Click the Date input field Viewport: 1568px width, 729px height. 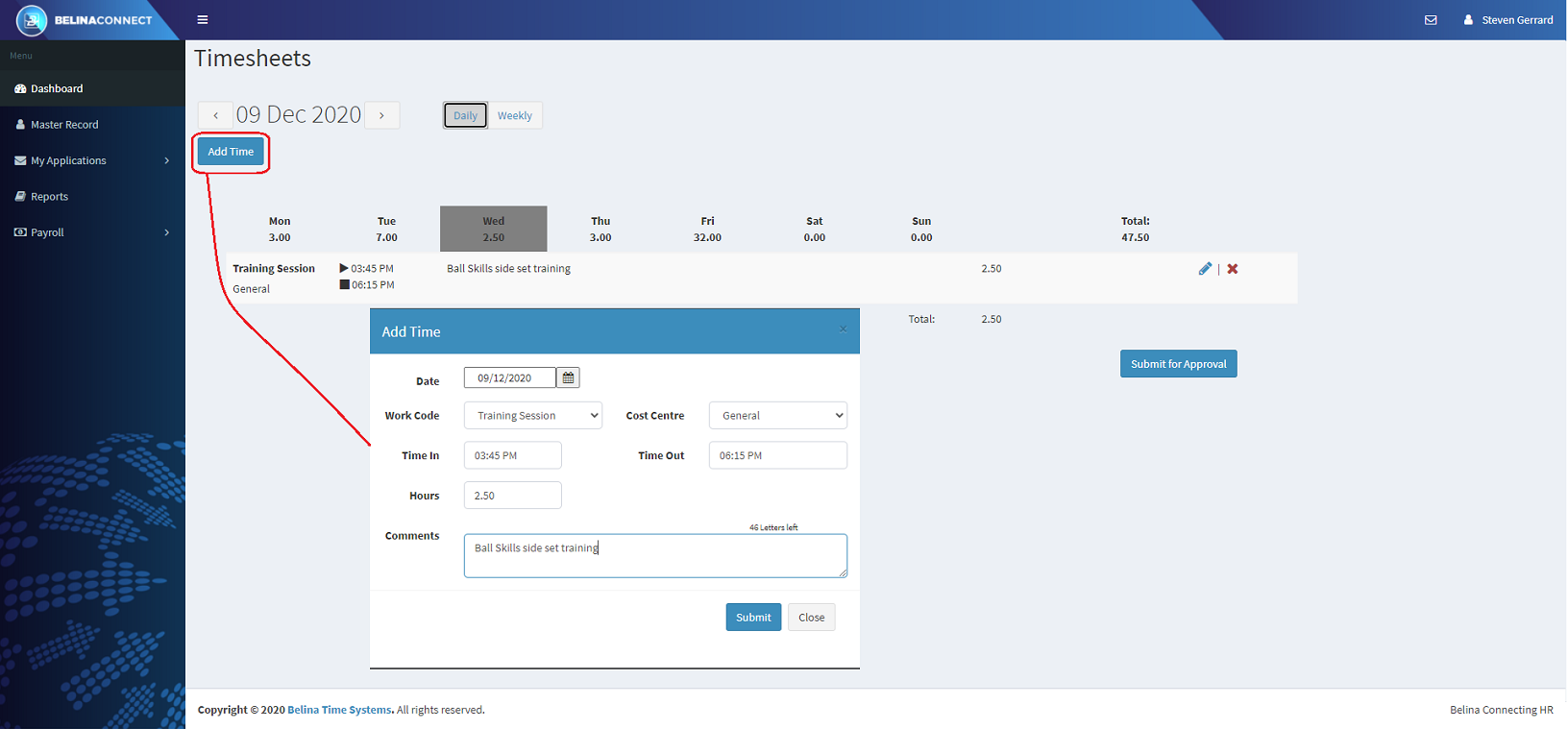(x=509, y=377)
